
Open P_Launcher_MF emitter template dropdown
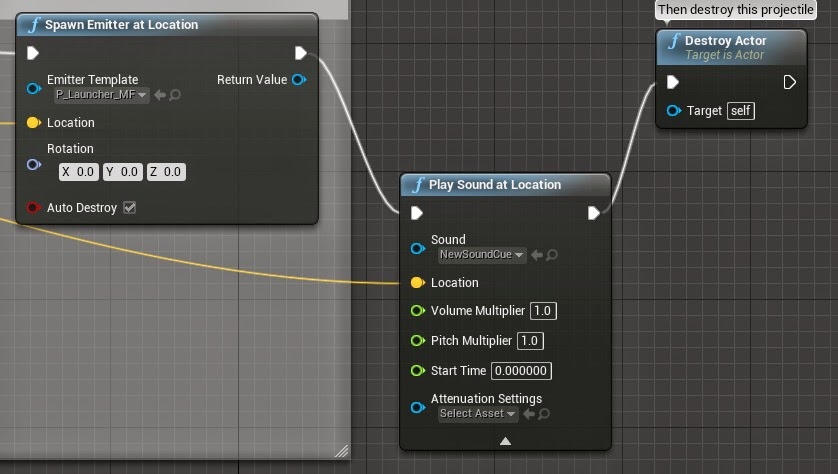(x=102, y=95)
